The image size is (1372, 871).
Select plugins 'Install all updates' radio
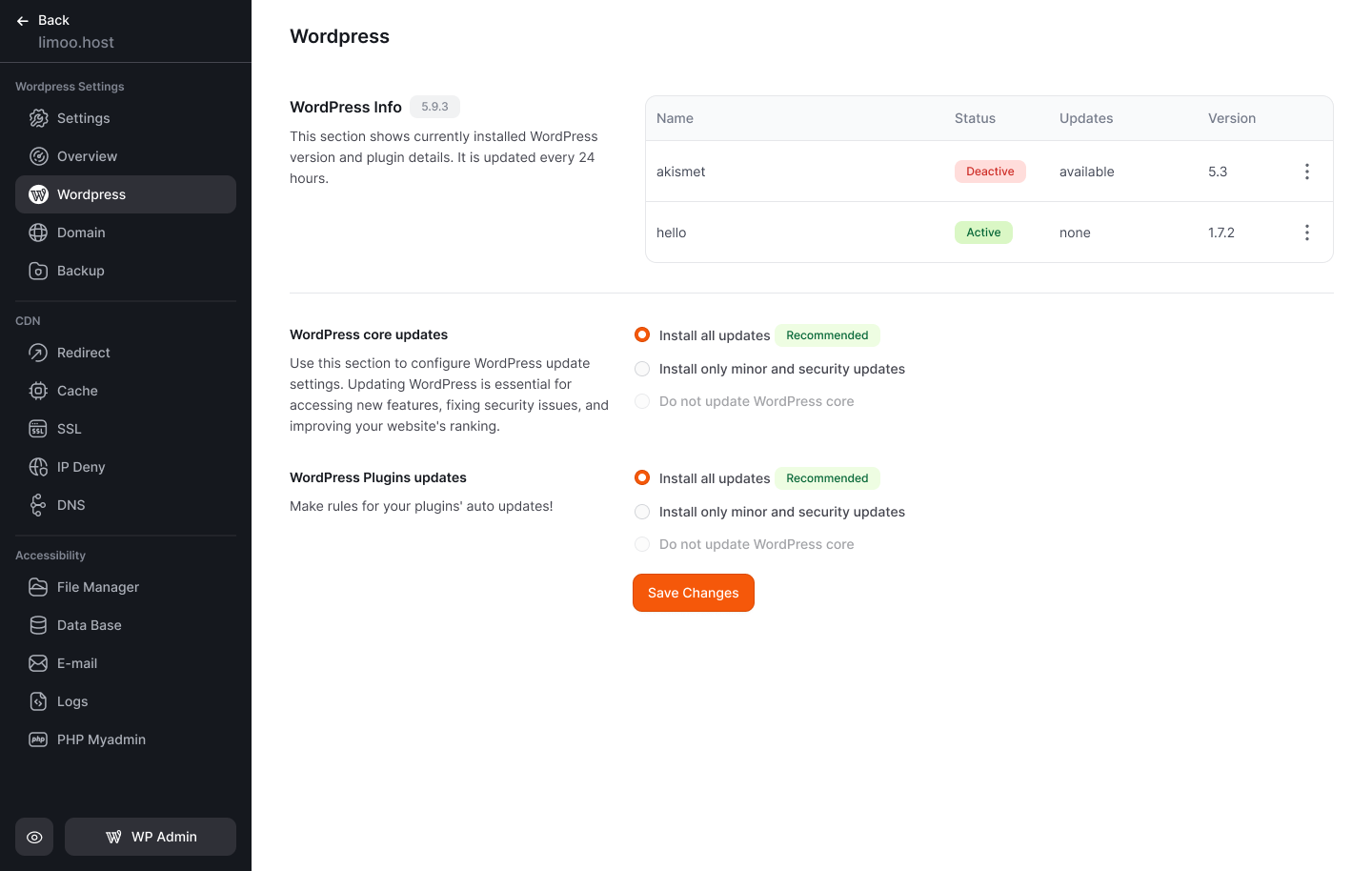(x=642, y=477)
